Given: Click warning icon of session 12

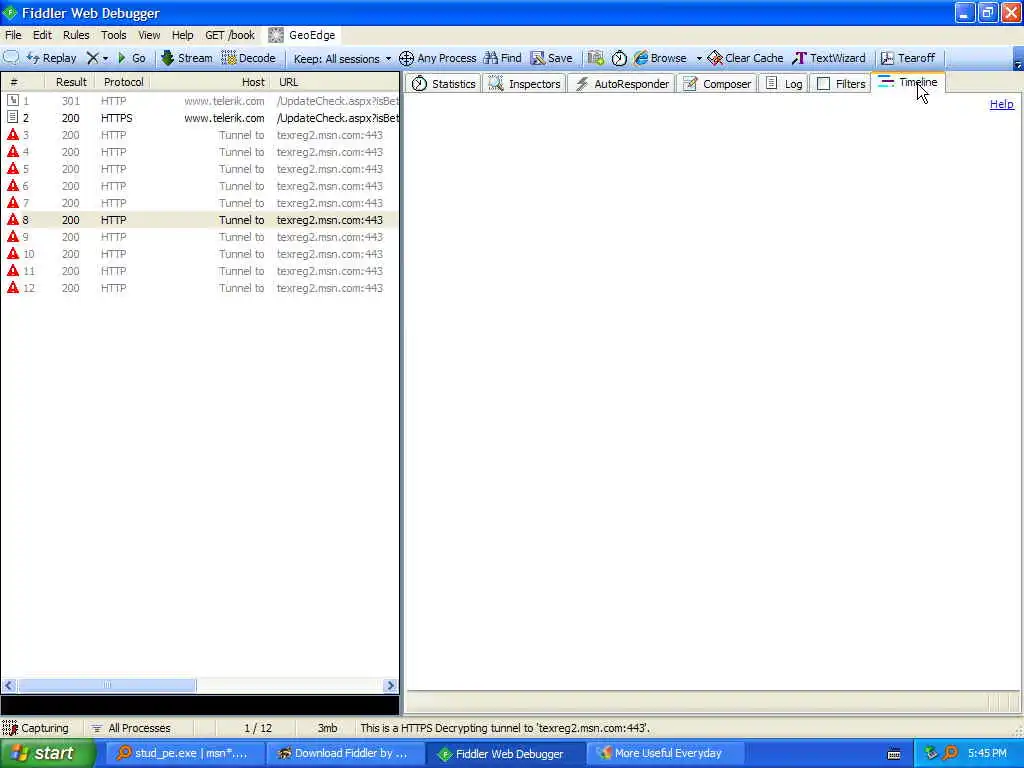Looking at the screenshot, I should point(12,288).
